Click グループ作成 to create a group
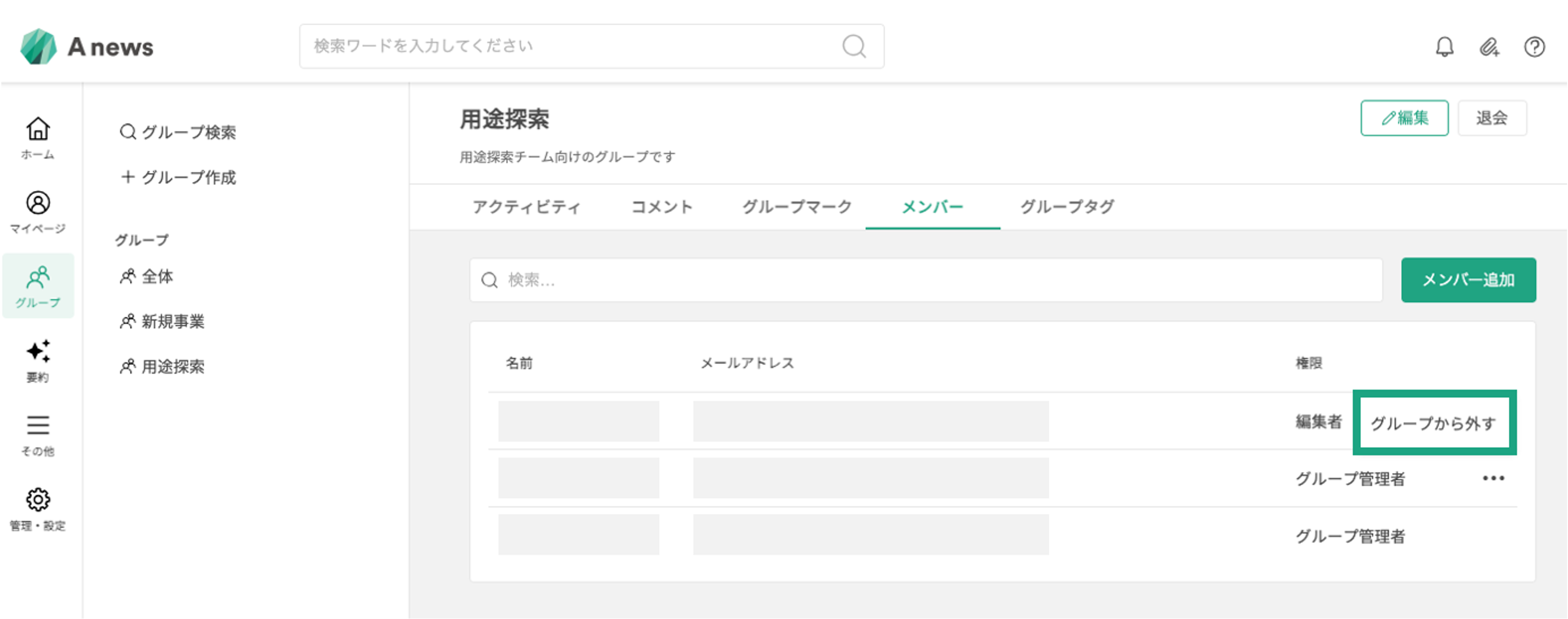The image size is (1568, 619). tap(178, 177)
